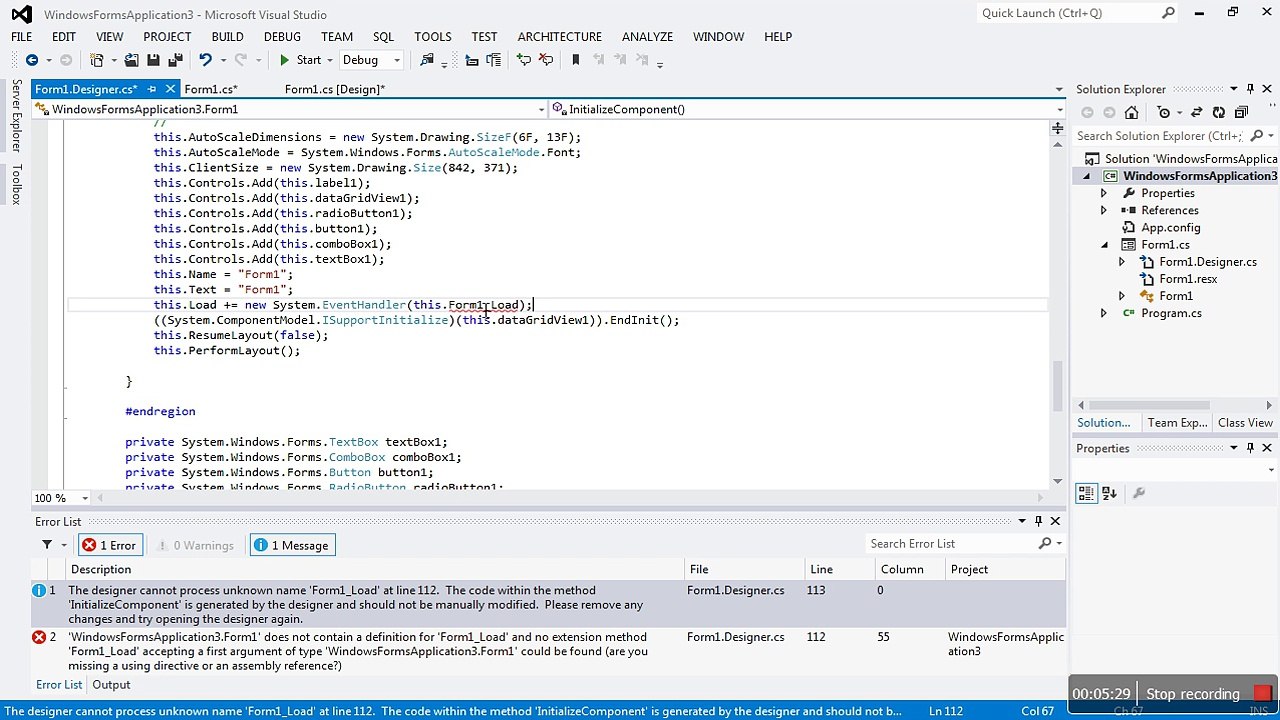Toggle the 0 Warnings filter button
This screenshot has width=1280, height=720.
[196, 545]
